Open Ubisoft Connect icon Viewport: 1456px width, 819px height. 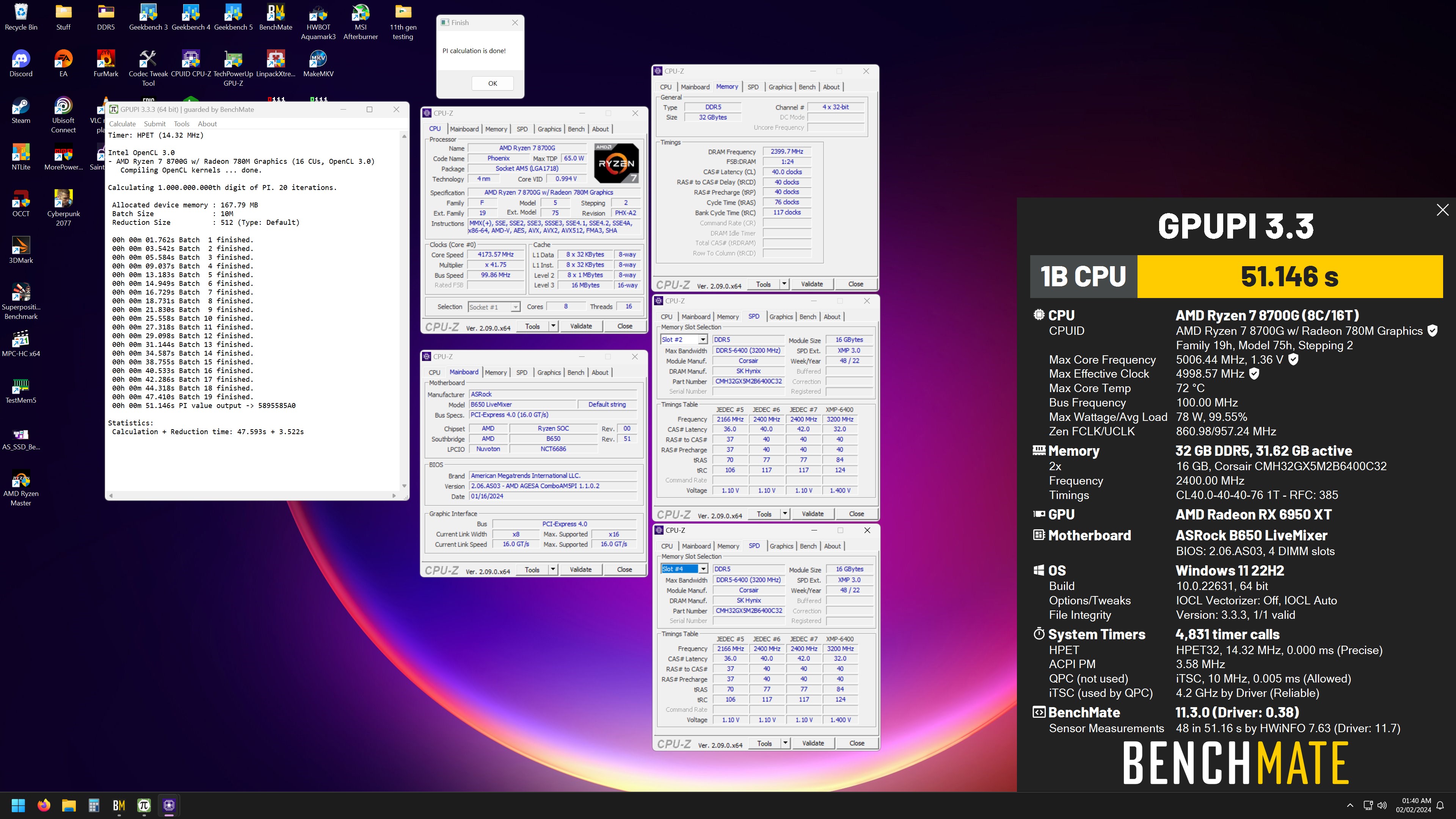pyautogui.click(x=63, y=115)
